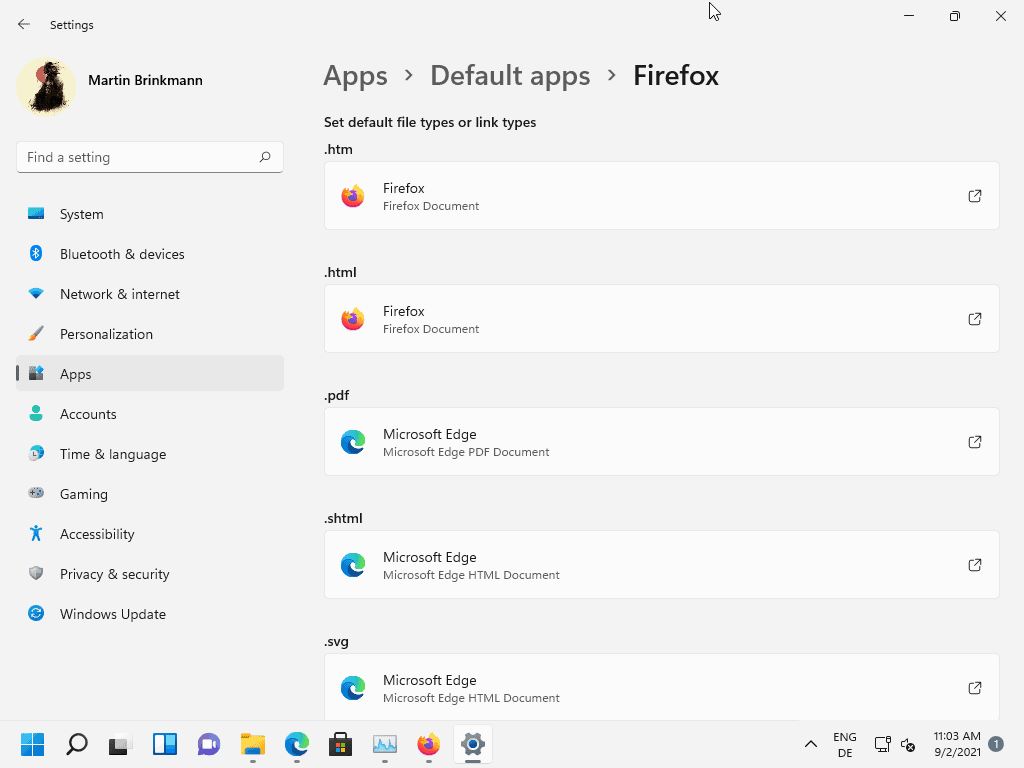The width and height of the screenshot is (1024, 768).
Task: Change default app for .pdf
Action: pos(662,441)
